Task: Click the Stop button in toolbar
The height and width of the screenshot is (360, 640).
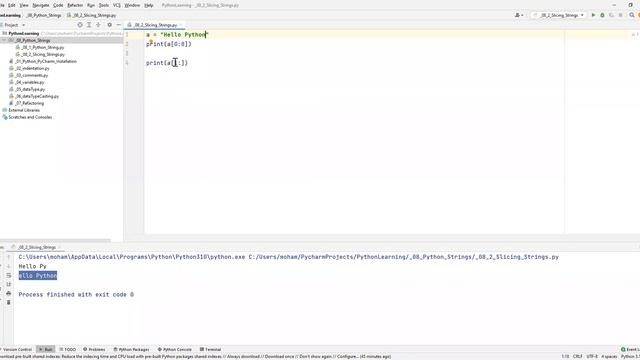Action: click(620, 15)
